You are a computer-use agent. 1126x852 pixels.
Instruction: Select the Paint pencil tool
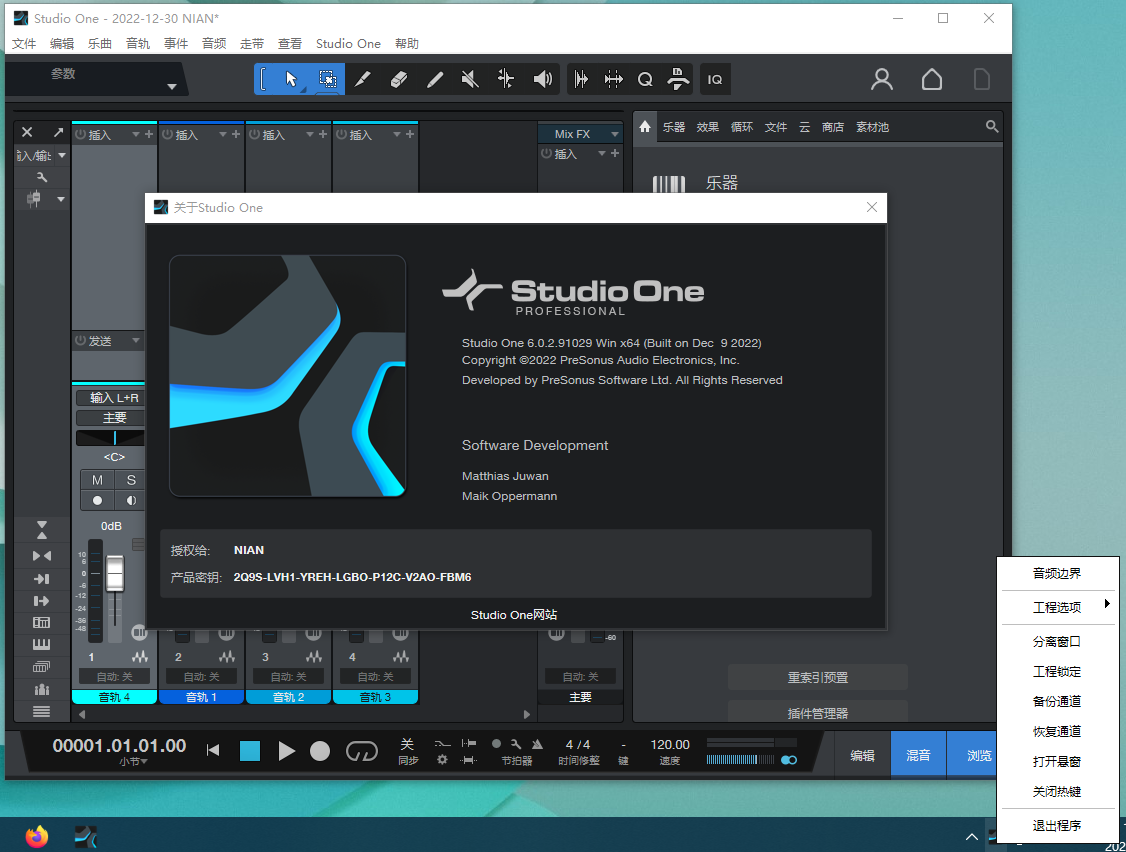(x=434, y=79)
